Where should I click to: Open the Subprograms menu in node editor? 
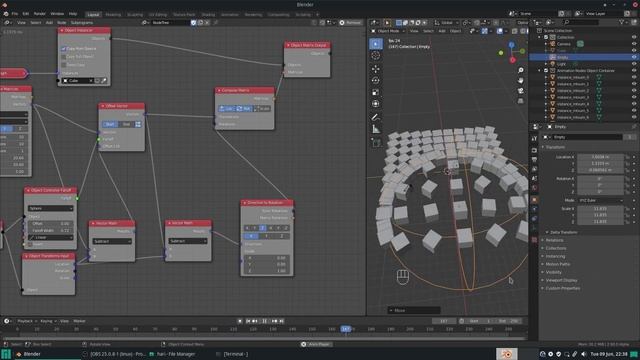[82, 23]
